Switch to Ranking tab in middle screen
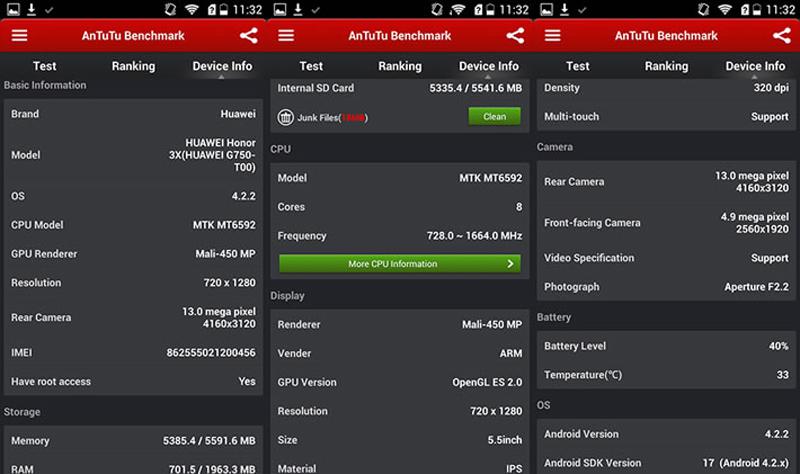 [400, 66]
